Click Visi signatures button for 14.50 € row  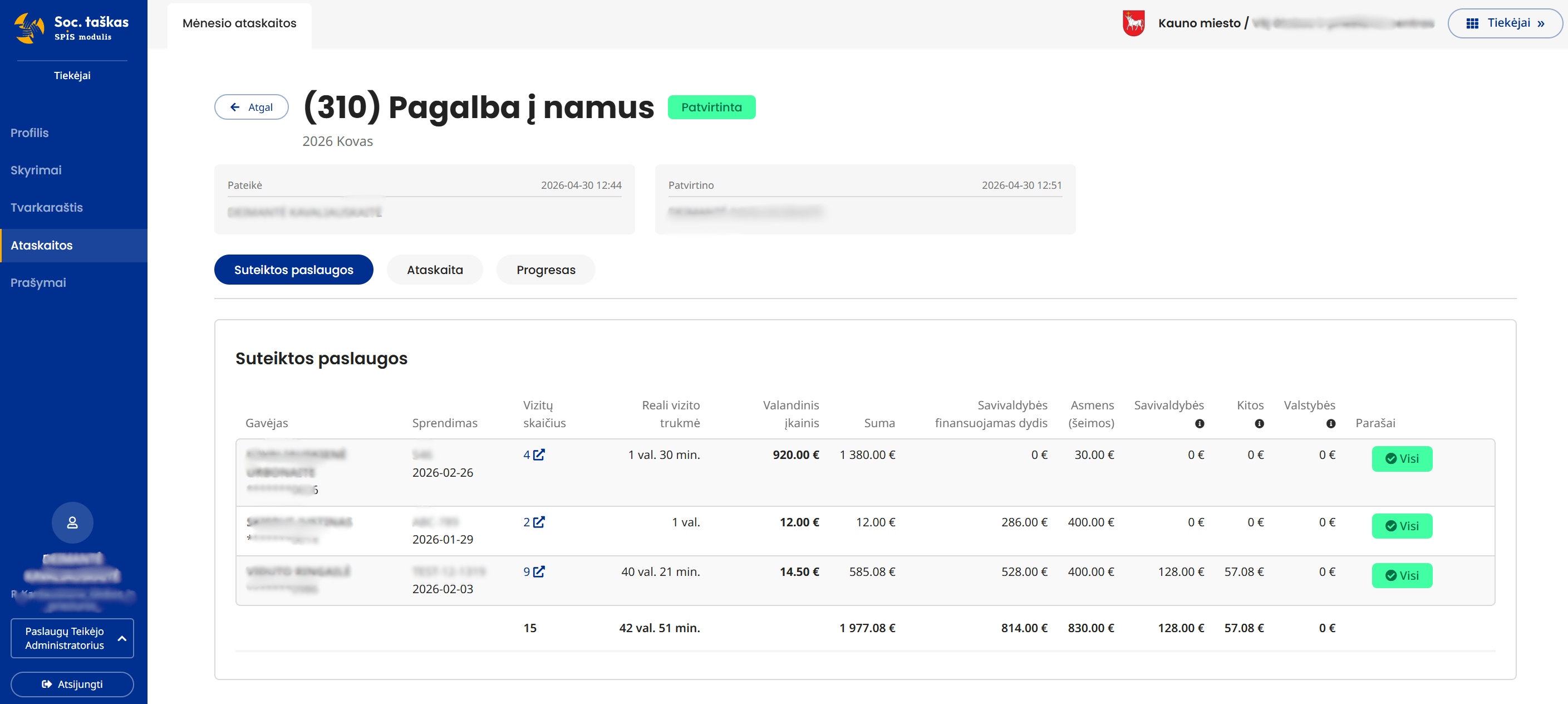(x=1402, y=575)
